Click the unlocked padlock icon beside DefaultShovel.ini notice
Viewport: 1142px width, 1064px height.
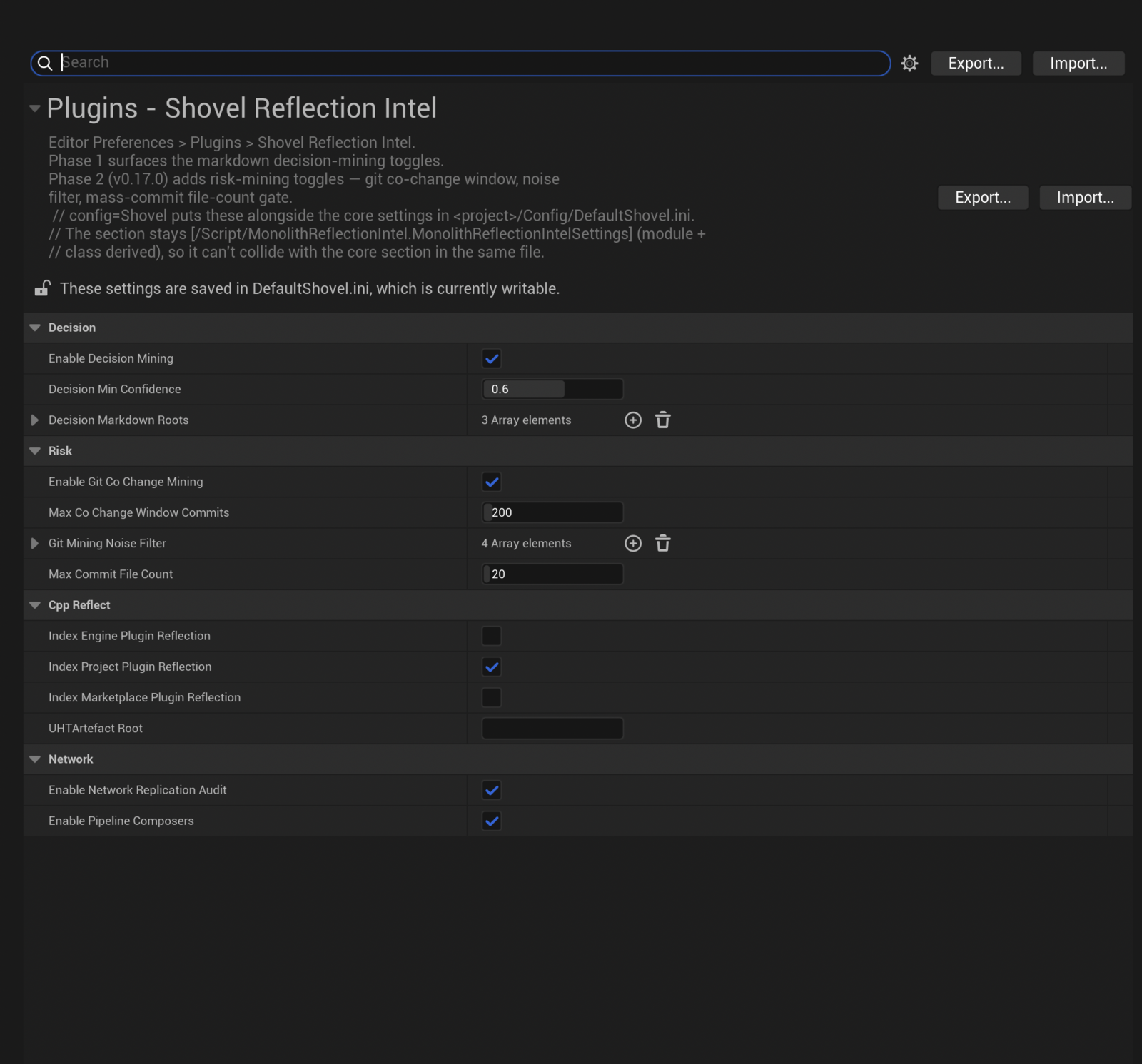(42, 288)
